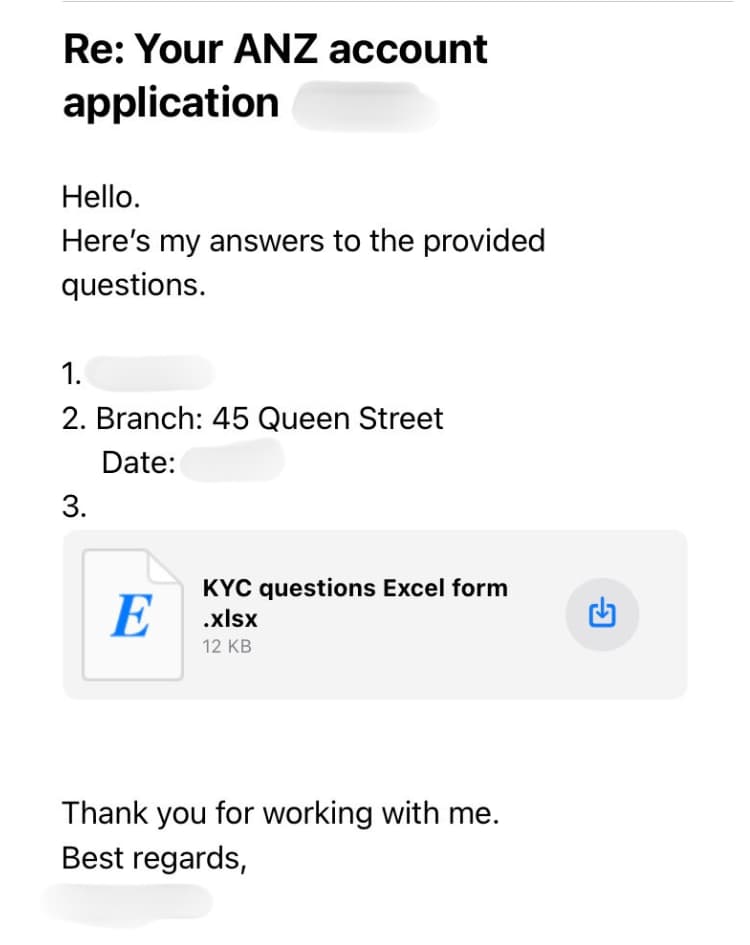
Task: Click the 'Hello.' greeting line
Action: pos(101,197)
